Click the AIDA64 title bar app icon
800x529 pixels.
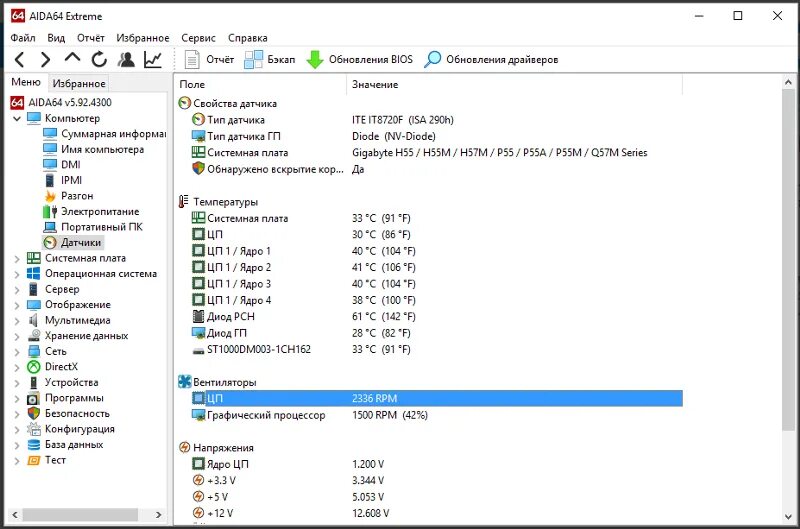tap(18, 16)
